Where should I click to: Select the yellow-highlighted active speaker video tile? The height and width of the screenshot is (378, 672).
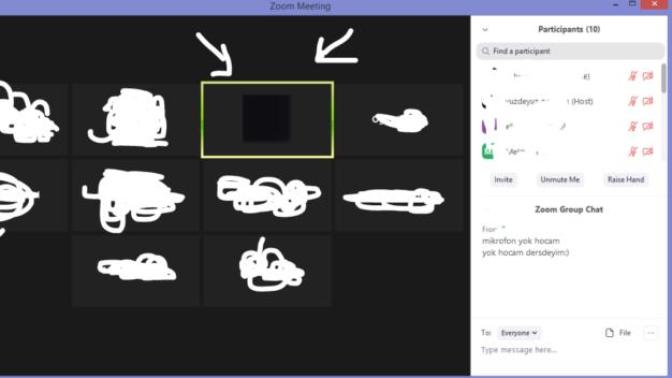267,120
